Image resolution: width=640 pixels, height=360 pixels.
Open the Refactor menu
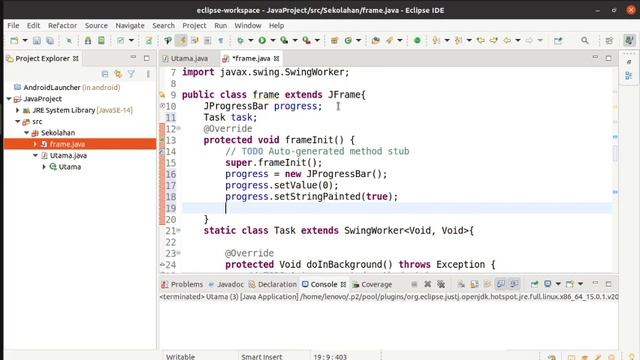pos(62,25)
